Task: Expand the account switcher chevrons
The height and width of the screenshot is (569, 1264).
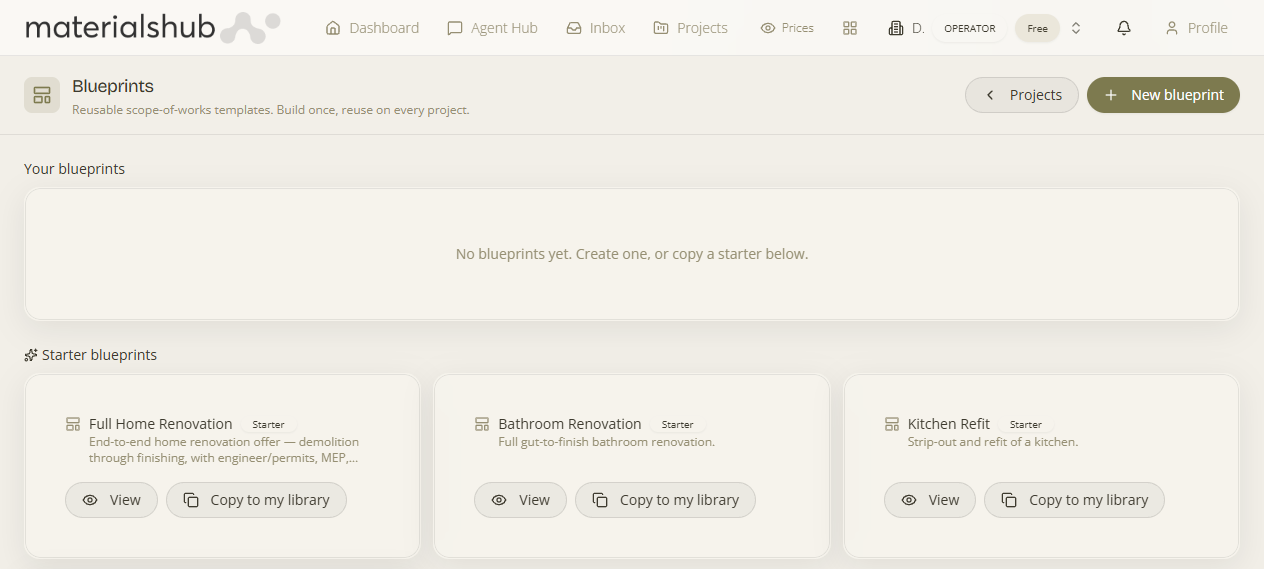Action: [1076, 28]
